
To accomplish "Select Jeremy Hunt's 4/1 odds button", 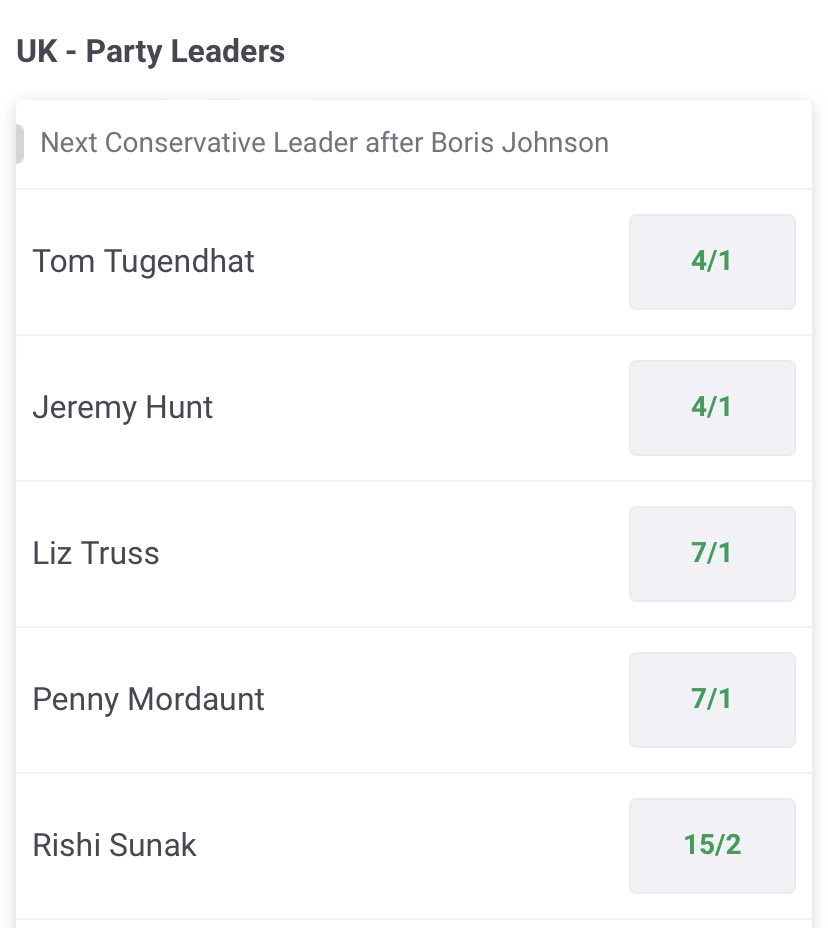I will click(x=712, y=408).
